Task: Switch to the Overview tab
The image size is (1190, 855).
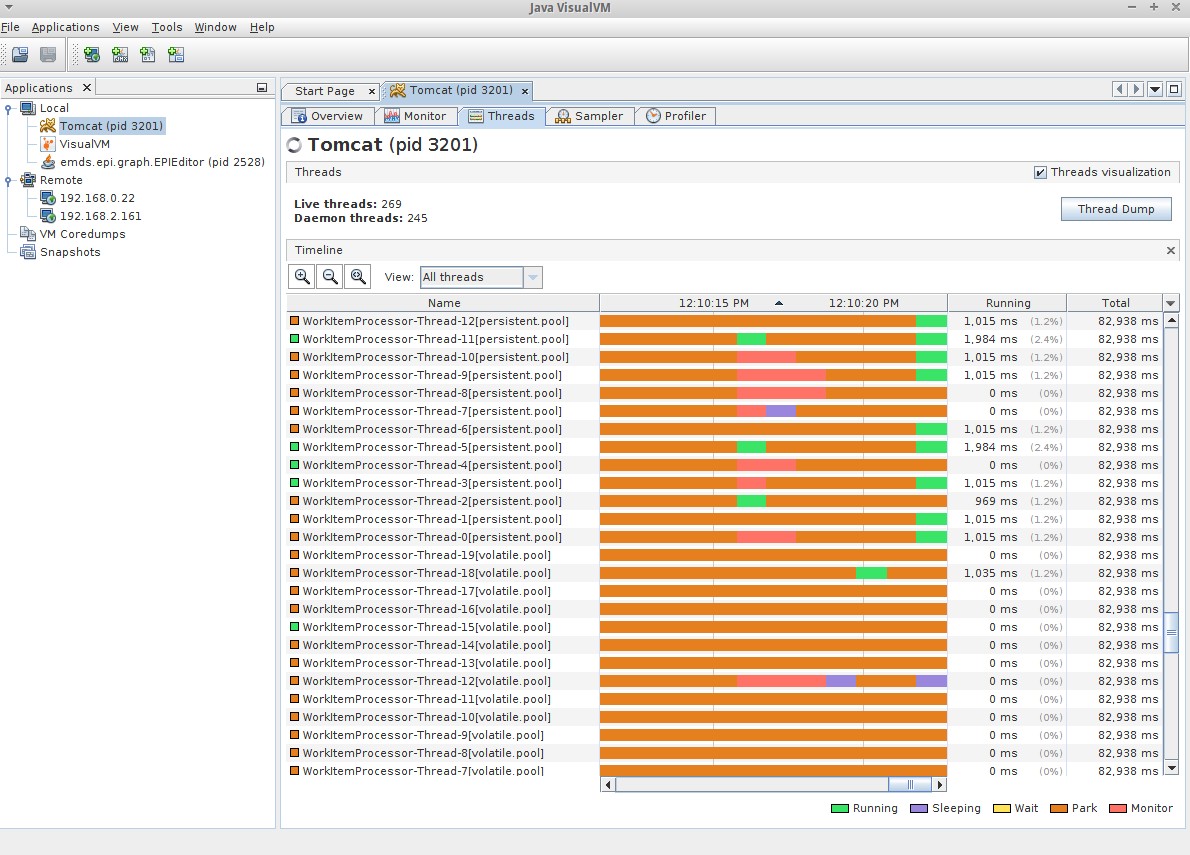Action: (x=328, y=116)
